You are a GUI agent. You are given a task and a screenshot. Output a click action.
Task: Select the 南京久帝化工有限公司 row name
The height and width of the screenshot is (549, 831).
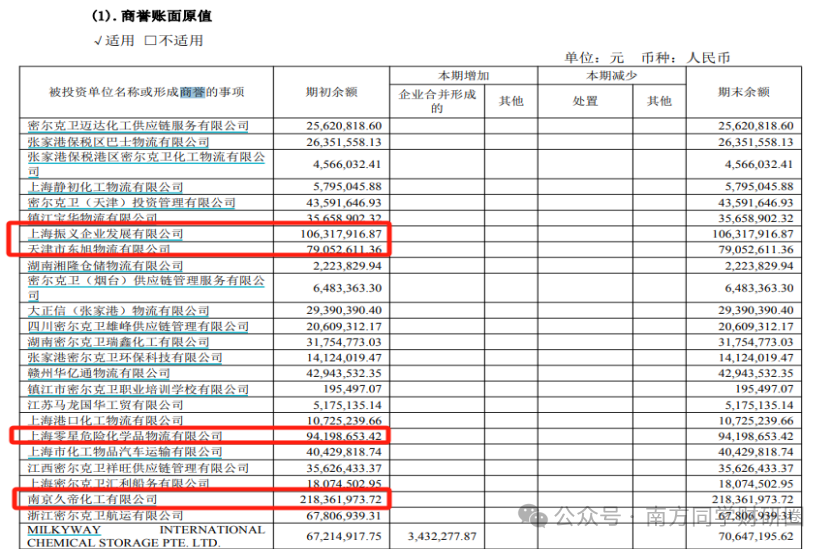pyautogui.click(x=93, y=499)
